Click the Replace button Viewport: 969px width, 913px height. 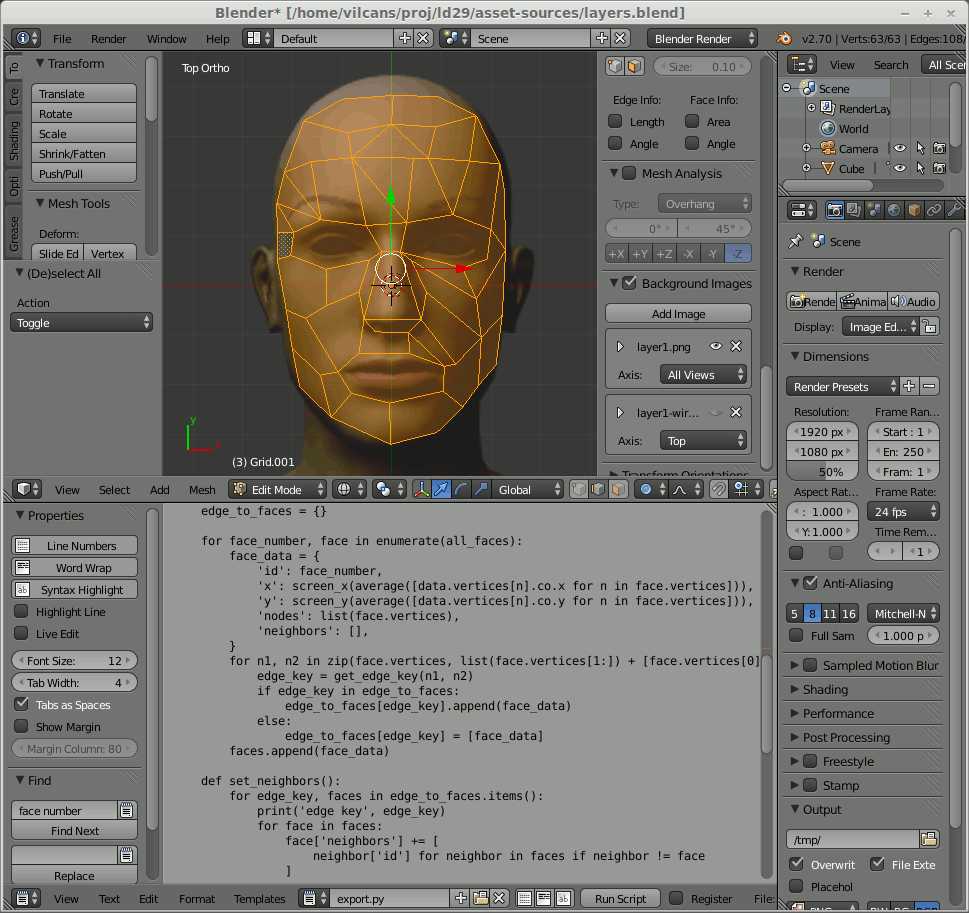(74, 875)
